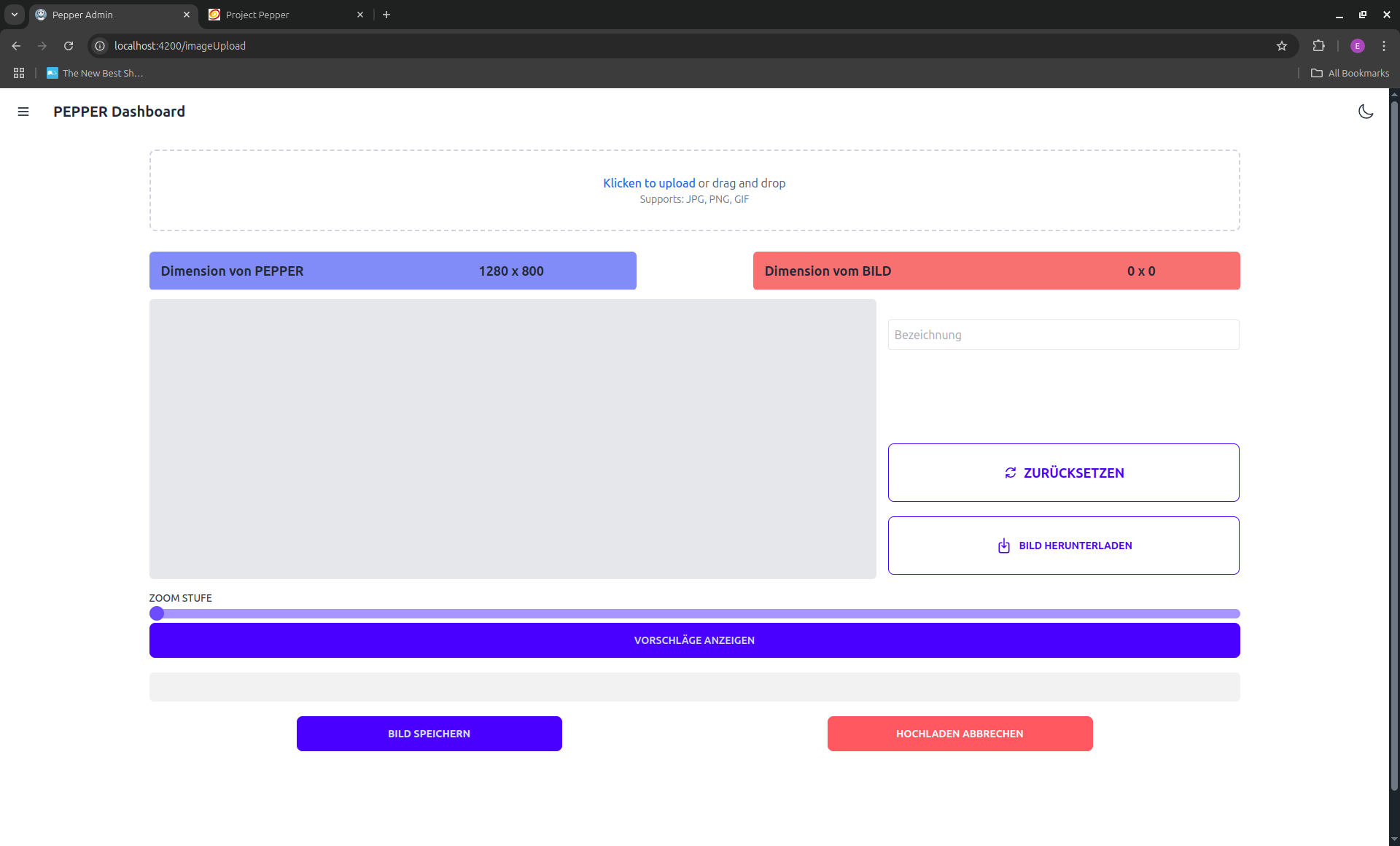Open the tab search dropdown arrow
Screen dimensions: 1400x846
[x=14, y=15]
